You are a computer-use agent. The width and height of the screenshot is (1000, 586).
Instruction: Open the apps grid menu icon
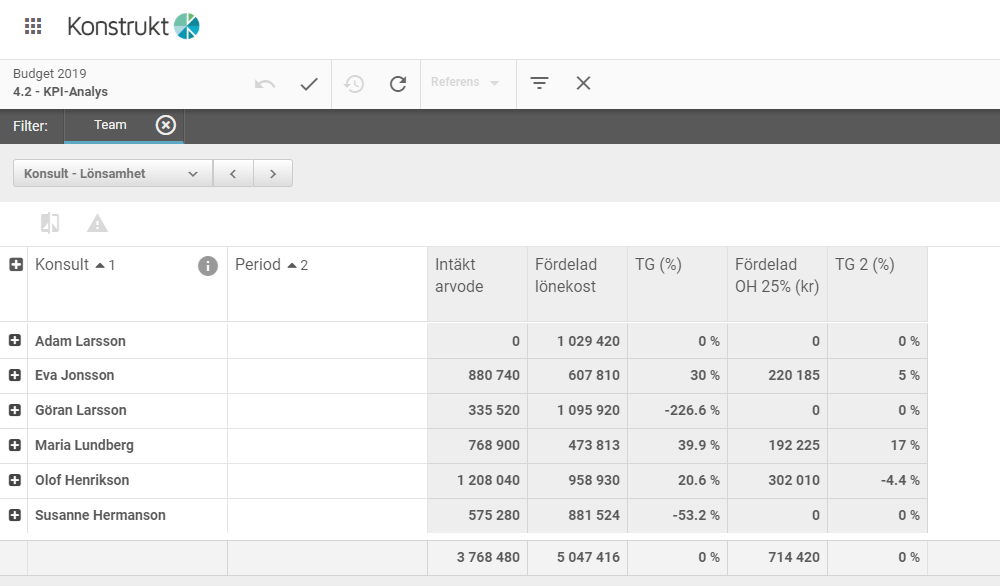click(33, 26)
